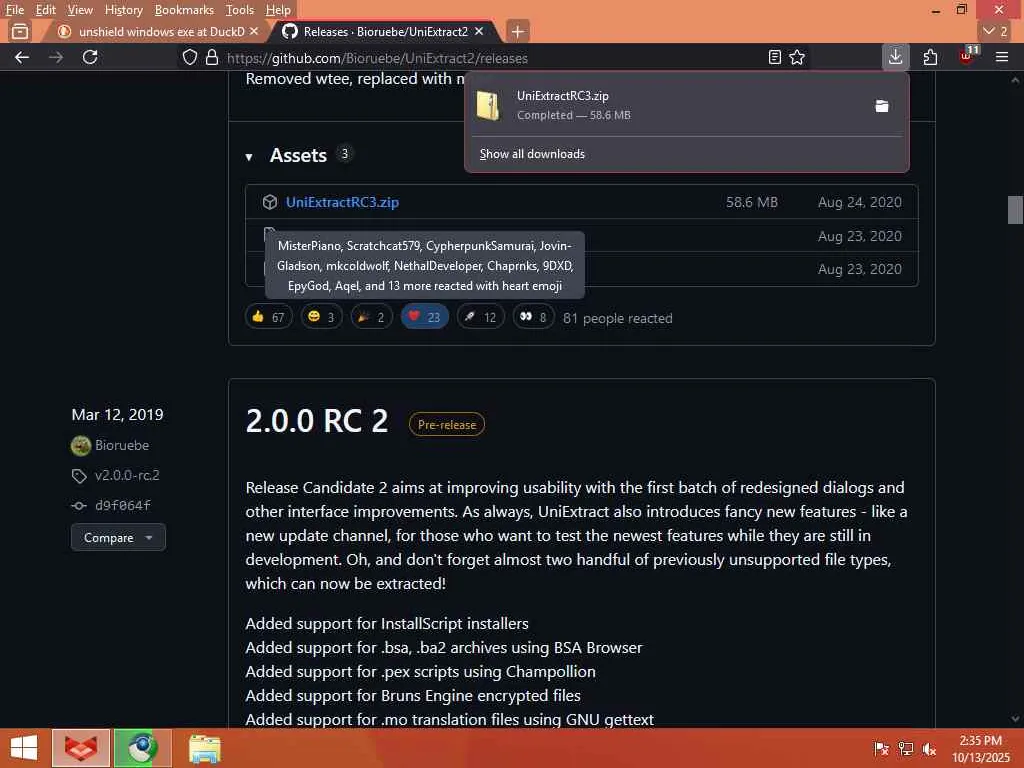This screenshot has width=1024, height=768.
Task: Open the Help menu
Action: tap(278, 10)
